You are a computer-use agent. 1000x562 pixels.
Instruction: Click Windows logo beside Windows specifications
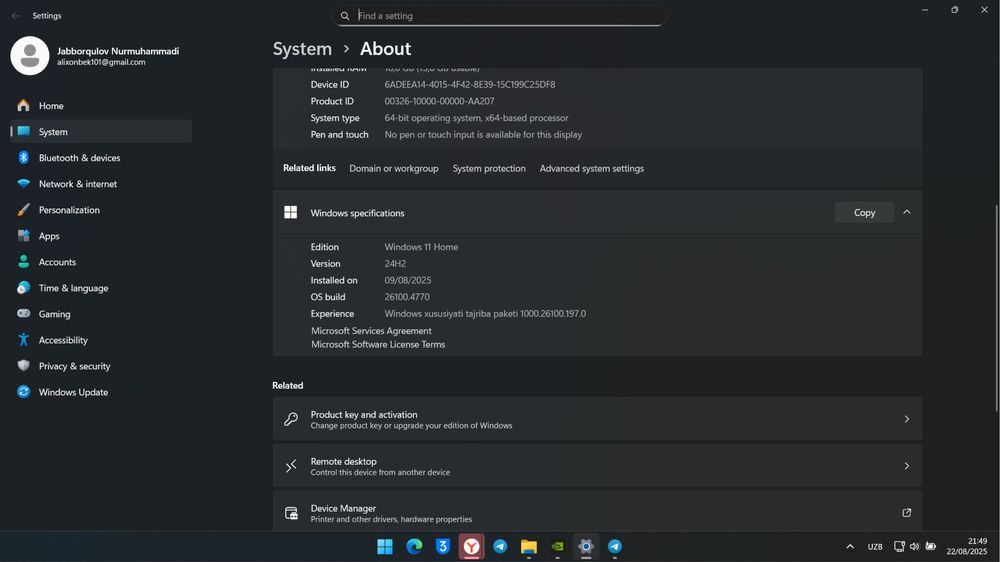click(x=291, y=212)
